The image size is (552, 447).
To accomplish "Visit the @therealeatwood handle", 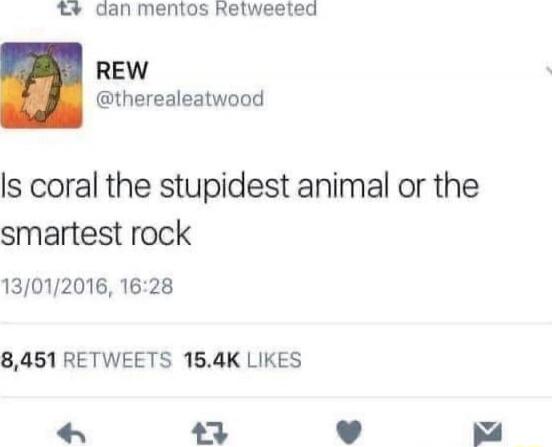I will pyautogui.click(x=180, y=99).
